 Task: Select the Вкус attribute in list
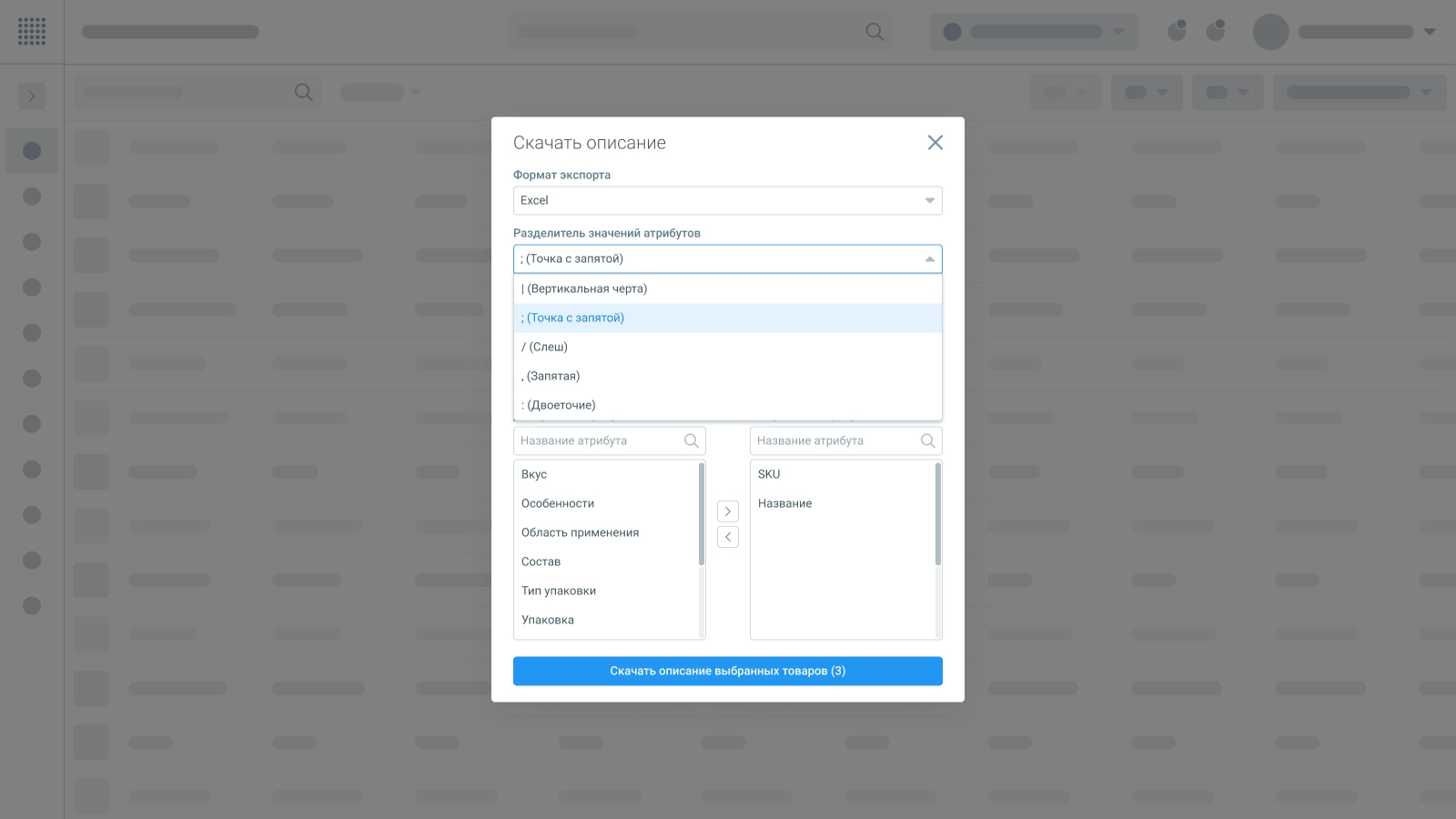point(534,475)
